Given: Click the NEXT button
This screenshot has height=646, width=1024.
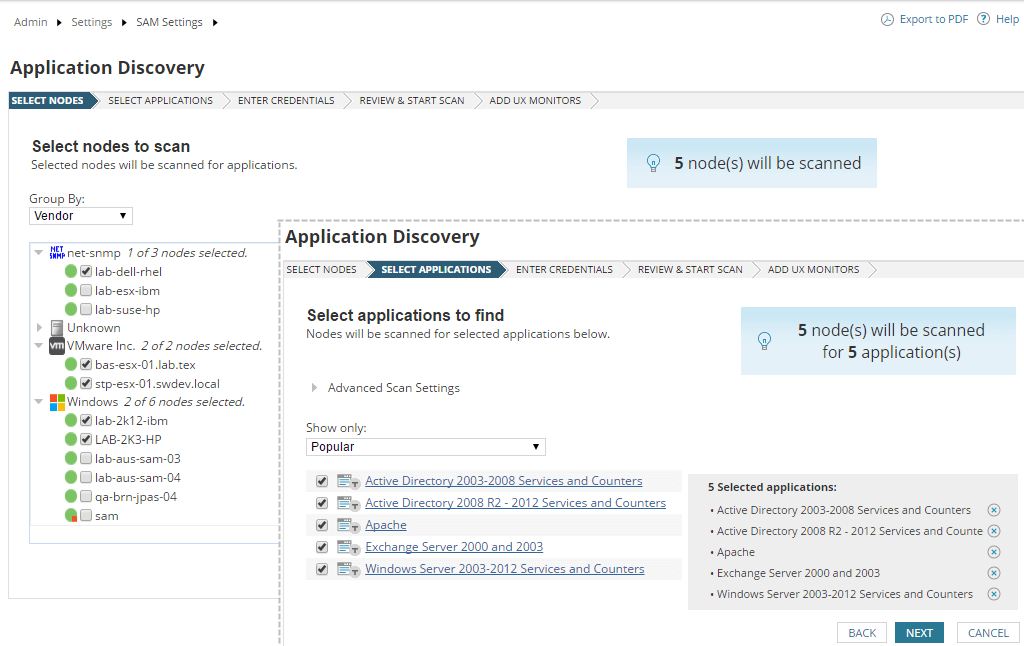Looking at the screenshot, I should pyautogui.click(x=919, y=633).
